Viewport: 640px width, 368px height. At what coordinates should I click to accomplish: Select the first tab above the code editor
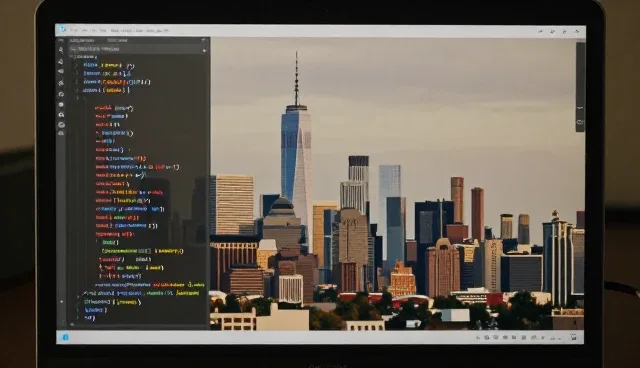coord(82,40)
